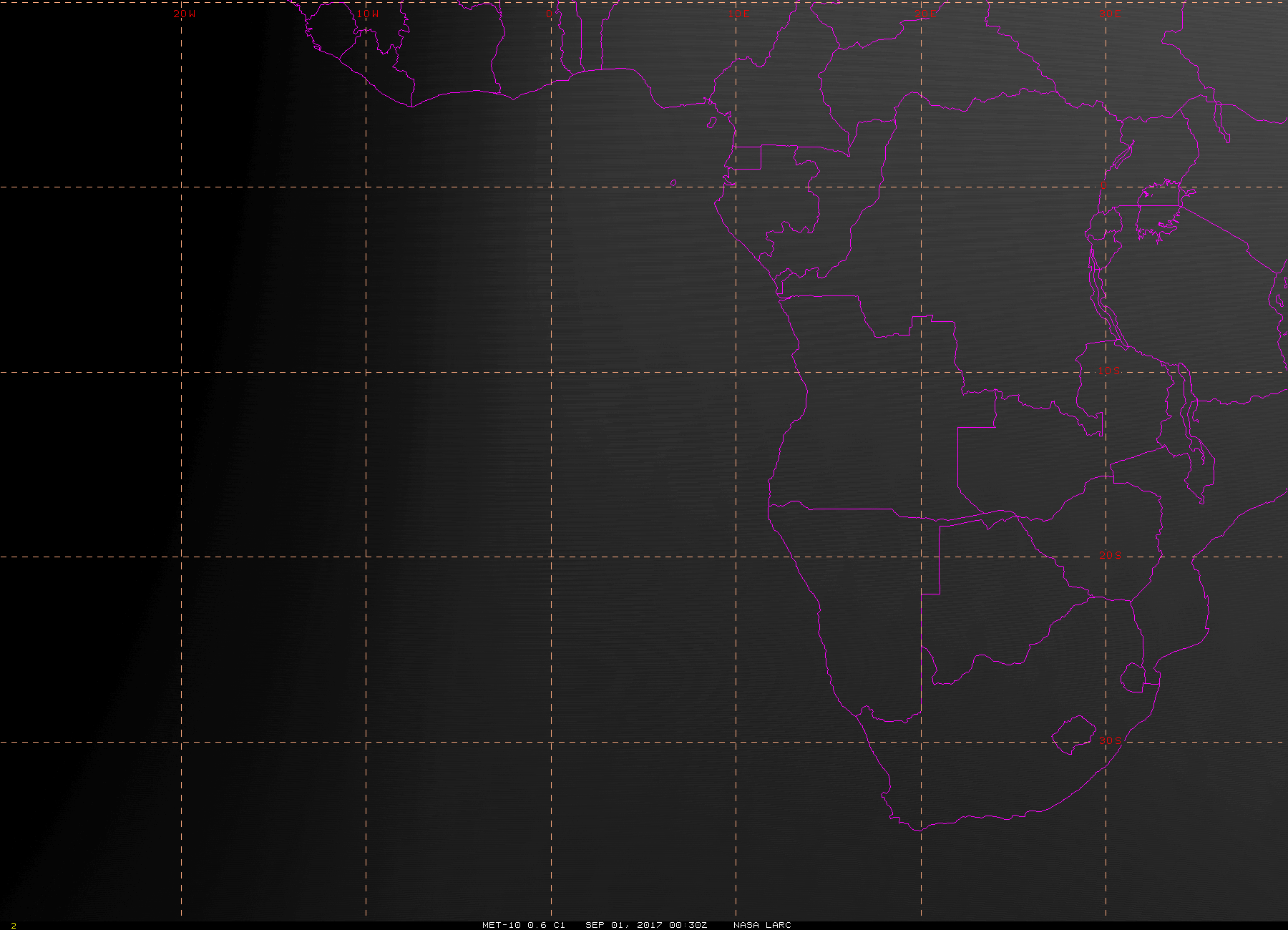Viewport: 1288px width, 930px height.
Task: Click the "10S" latitude label
Action: (1110, 371)
